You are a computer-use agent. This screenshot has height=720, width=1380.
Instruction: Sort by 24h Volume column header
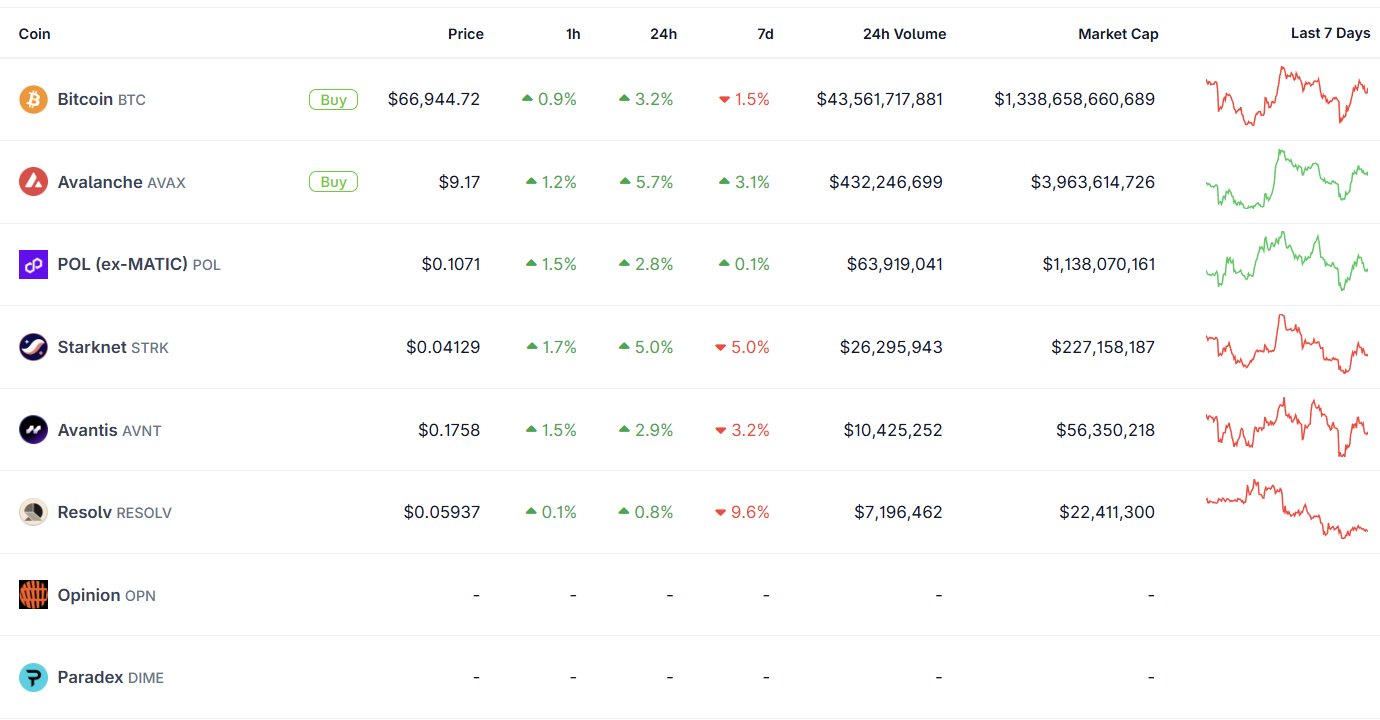coord(904,34)
